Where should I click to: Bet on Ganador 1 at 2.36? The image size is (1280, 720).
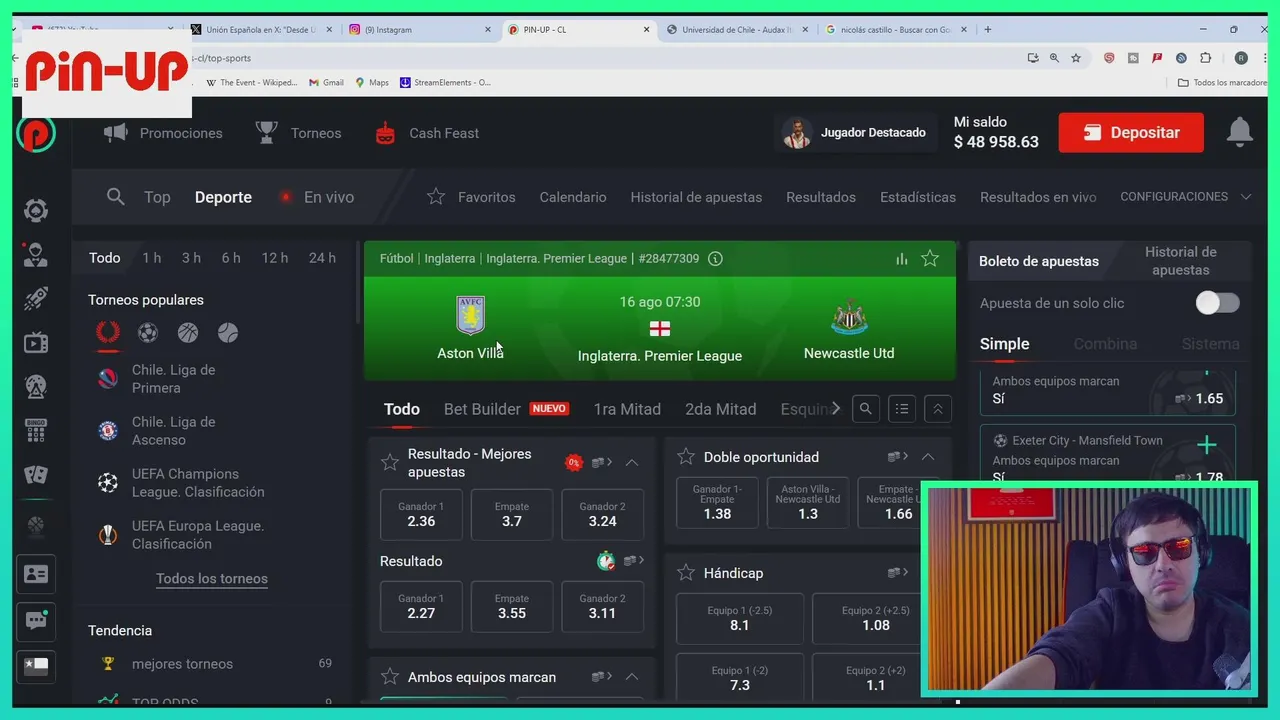click(421, 514)
